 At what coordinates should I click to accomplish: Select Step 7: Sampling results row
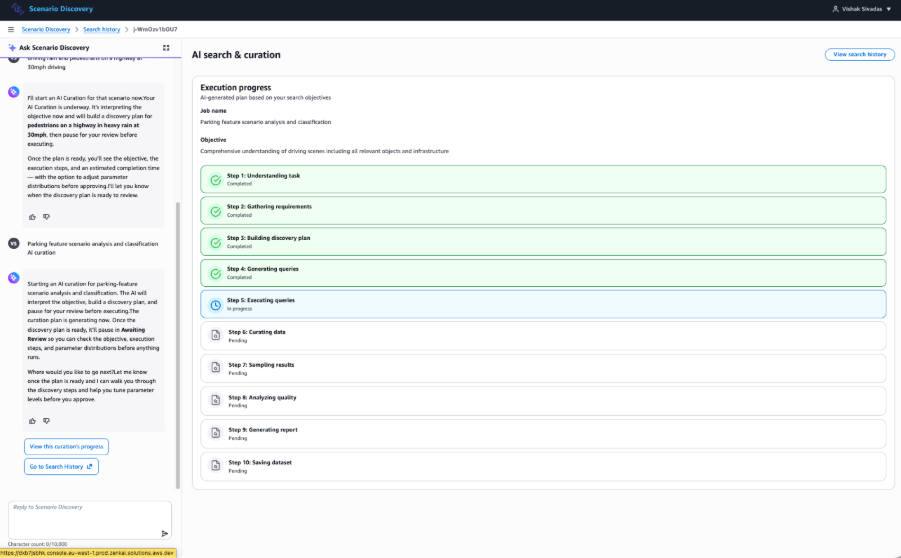543,368
